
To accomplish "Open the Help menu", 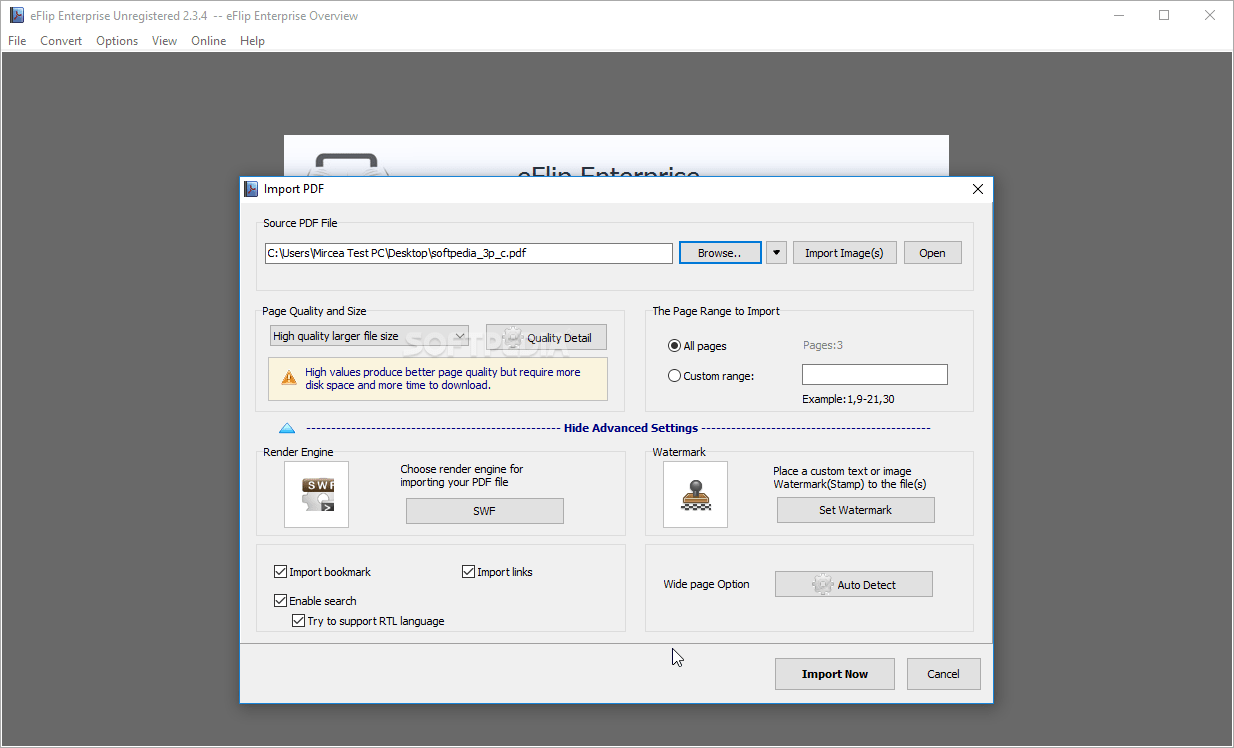I will 253,41.
